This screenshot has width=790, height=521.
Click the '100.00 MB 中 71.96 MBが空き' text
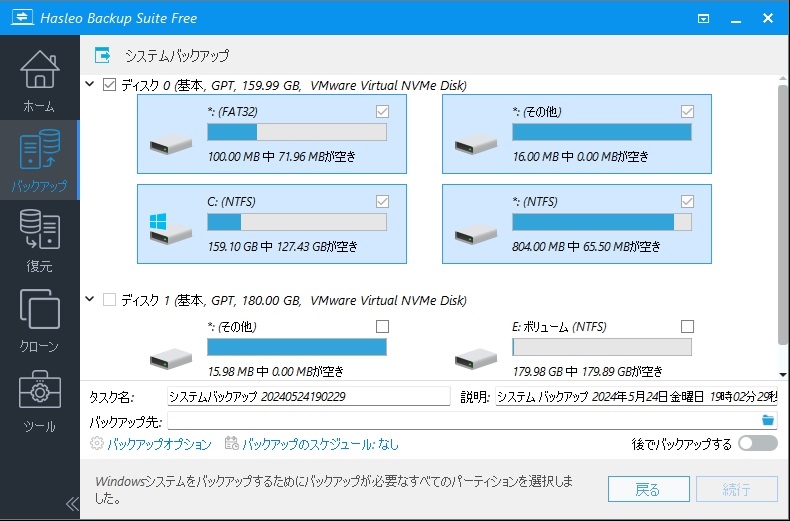click(x=282, y=156)
